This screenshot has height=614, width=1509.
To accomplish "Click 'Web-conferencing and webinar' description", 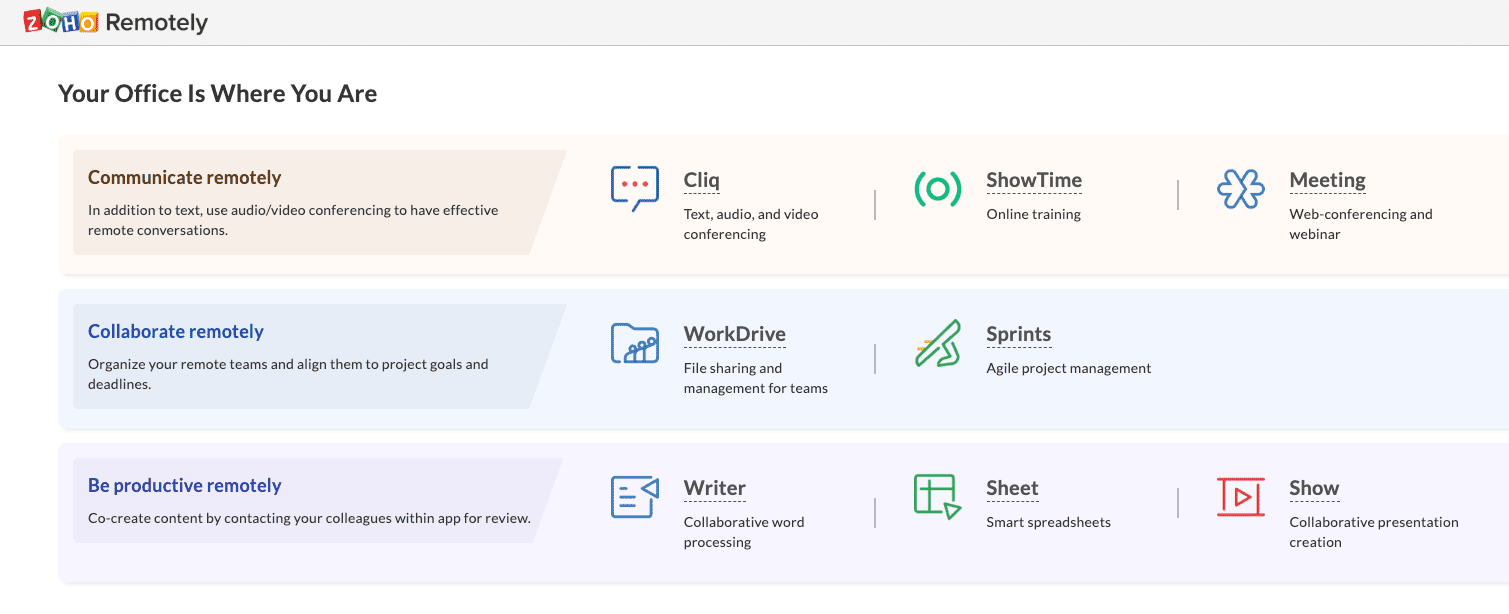I will click(1361, 224).
